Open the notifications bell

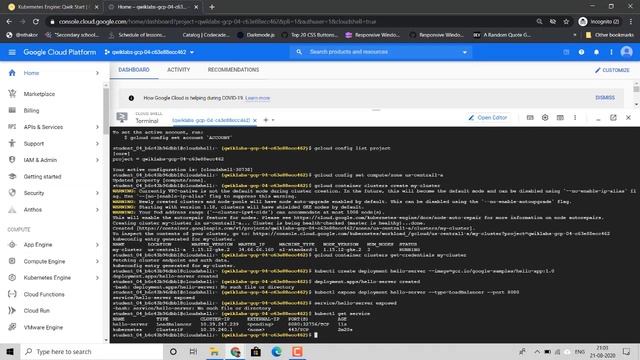click(x=596, y=52)
